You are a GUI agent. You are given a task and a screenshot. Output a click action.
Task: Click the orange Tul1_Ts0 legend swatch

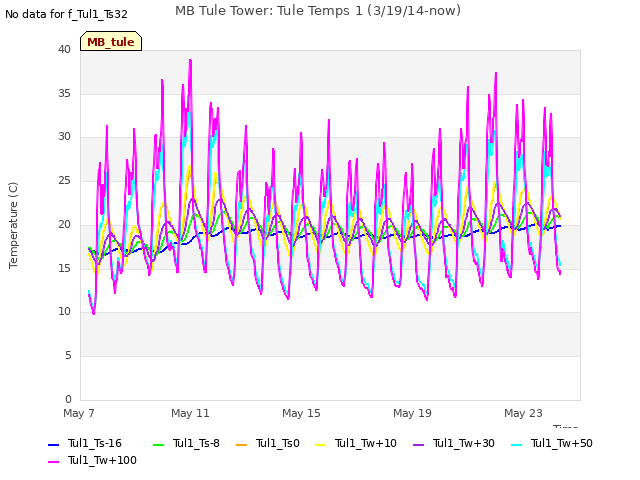coord(242,444)
